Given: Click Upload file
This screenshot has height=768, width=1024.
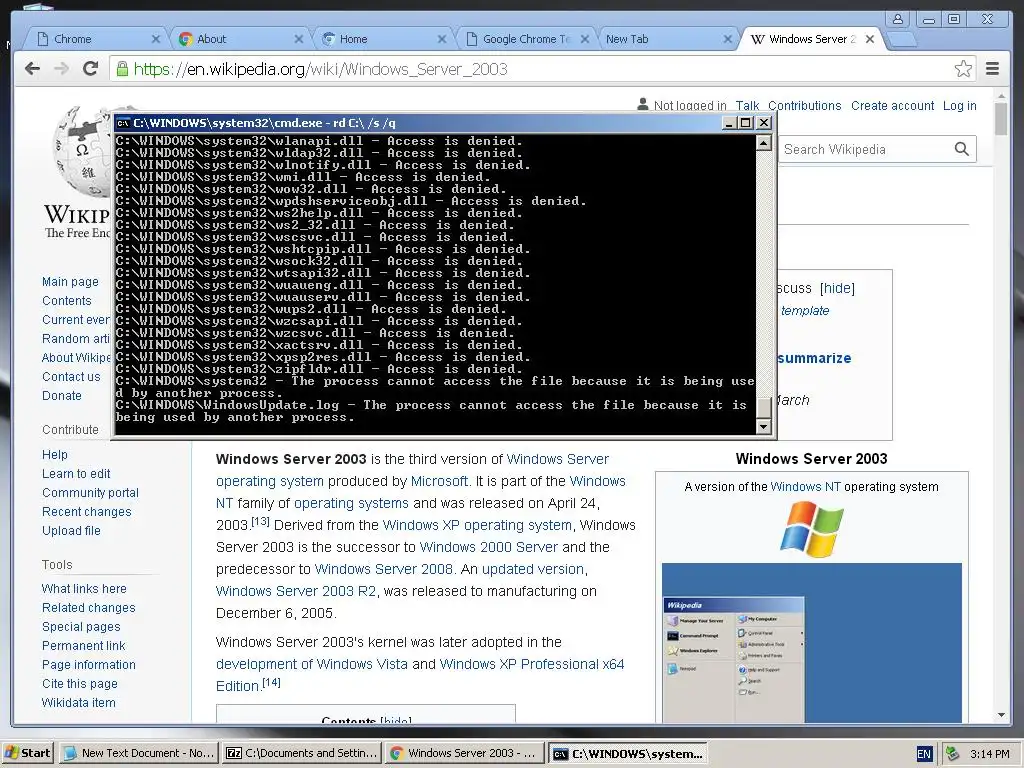Looking at the screenshot, I should coord(71,530).
